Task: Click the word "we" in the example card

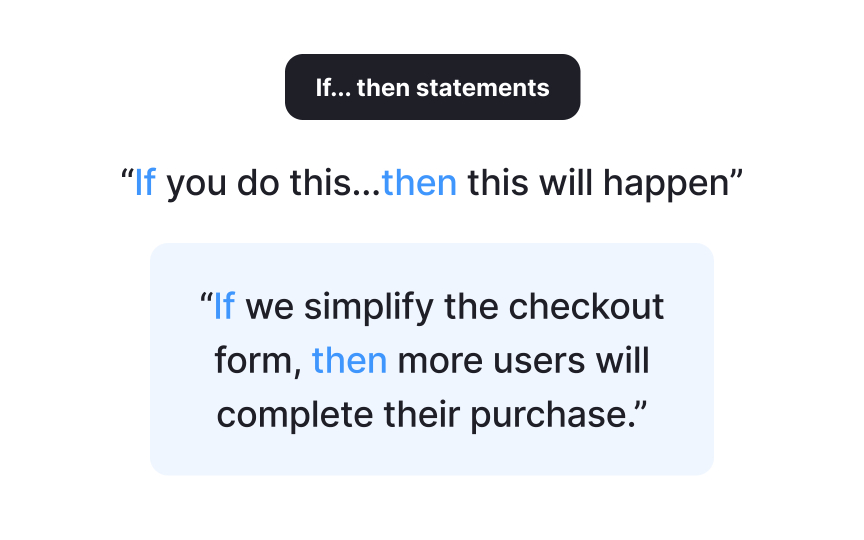Action: (x=269, y=306)
